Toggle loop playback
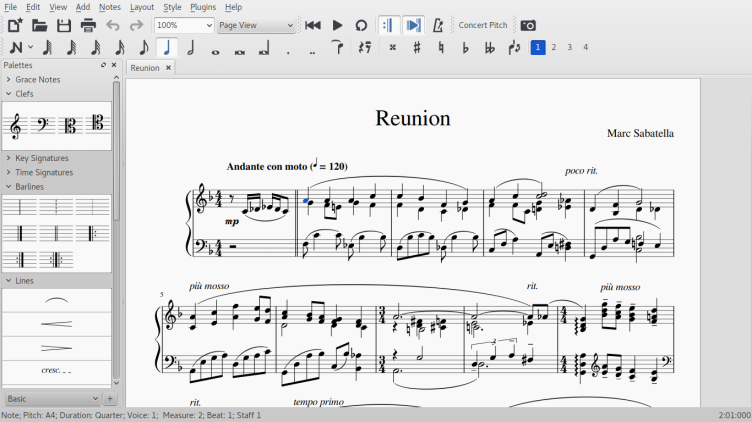Screen dimensions: 752x422 click(x=361, y=25)
